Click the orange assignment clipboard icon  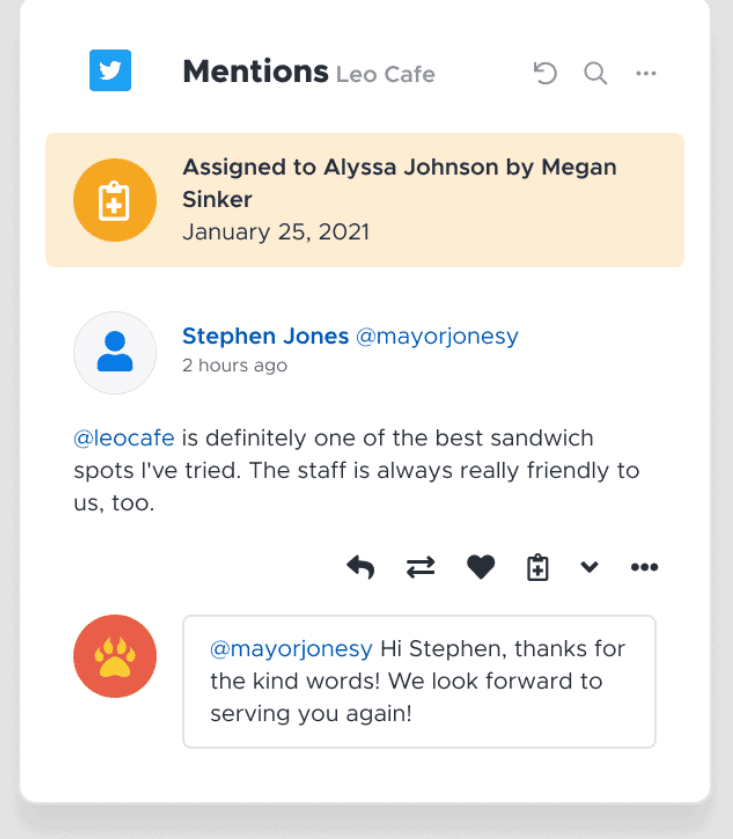(x=115, y=200)
